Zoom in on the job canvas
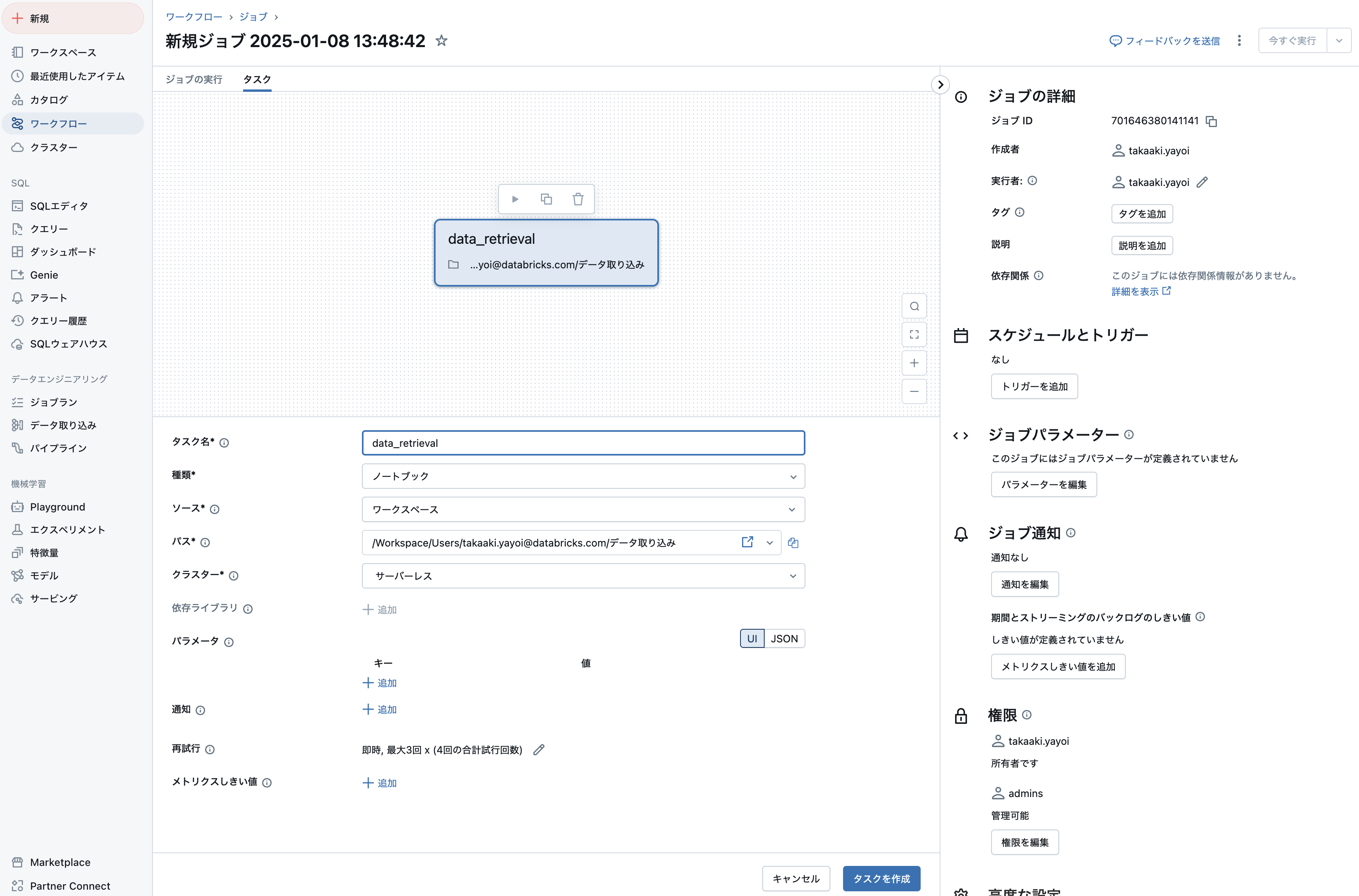 914,363
